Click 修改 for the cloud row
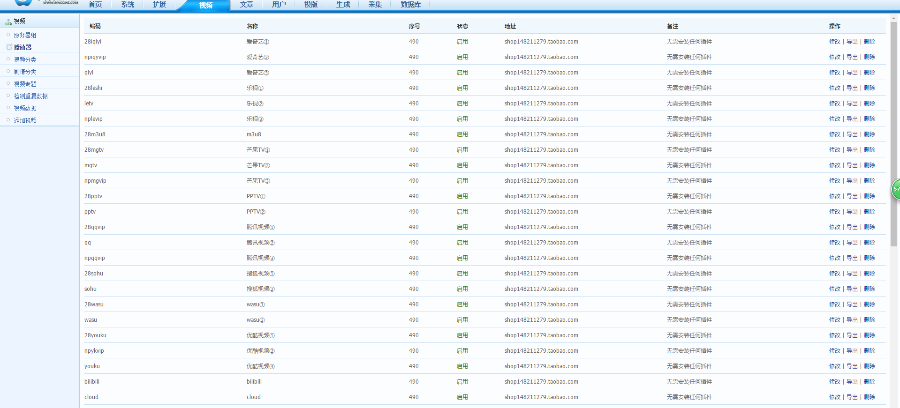This screenshot has width=900, height=408. (835, 397)
